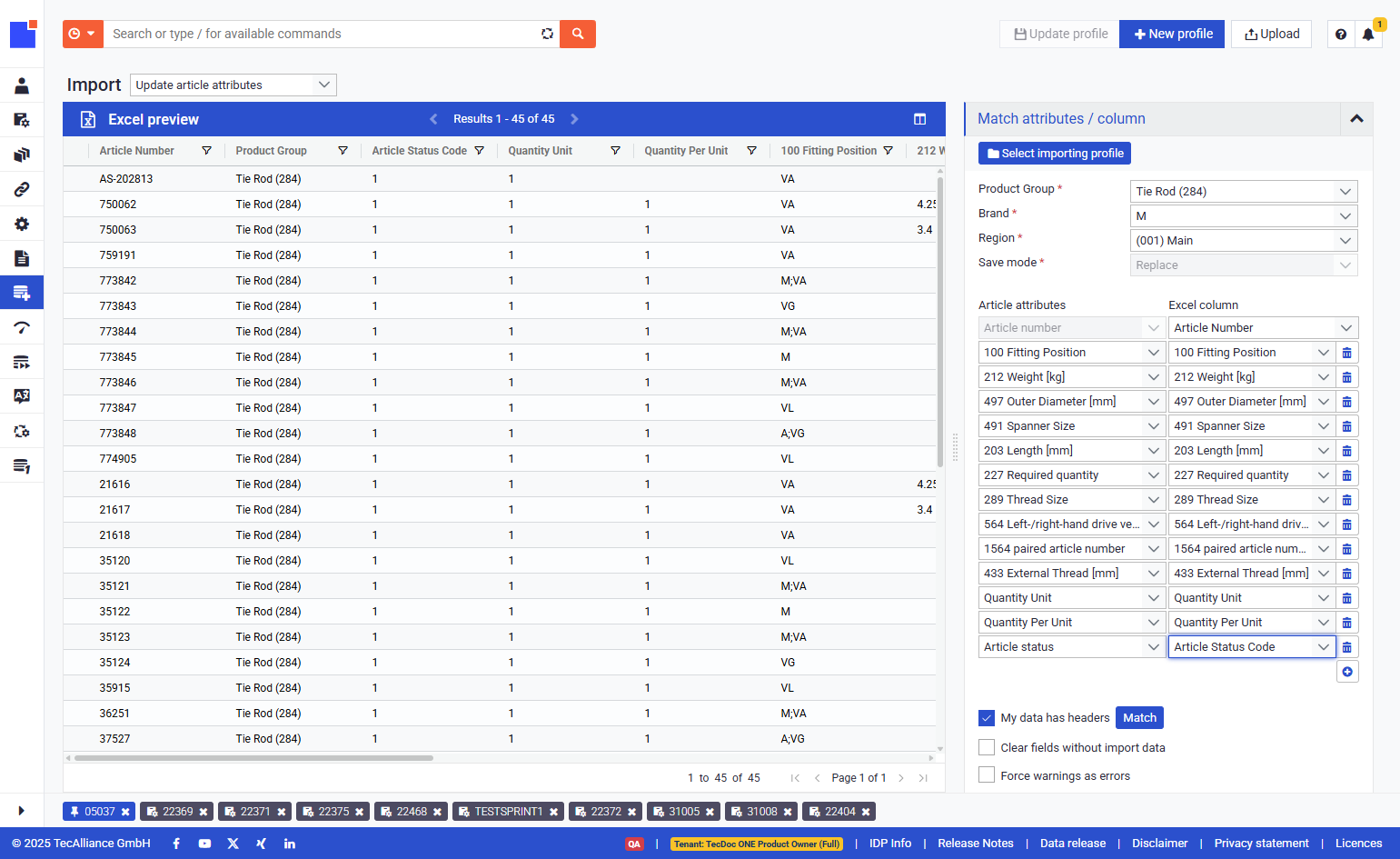Open the Privacy statement link
Image resolution: width=1400 pixels, height=859 pixels.
point(1261,844)
